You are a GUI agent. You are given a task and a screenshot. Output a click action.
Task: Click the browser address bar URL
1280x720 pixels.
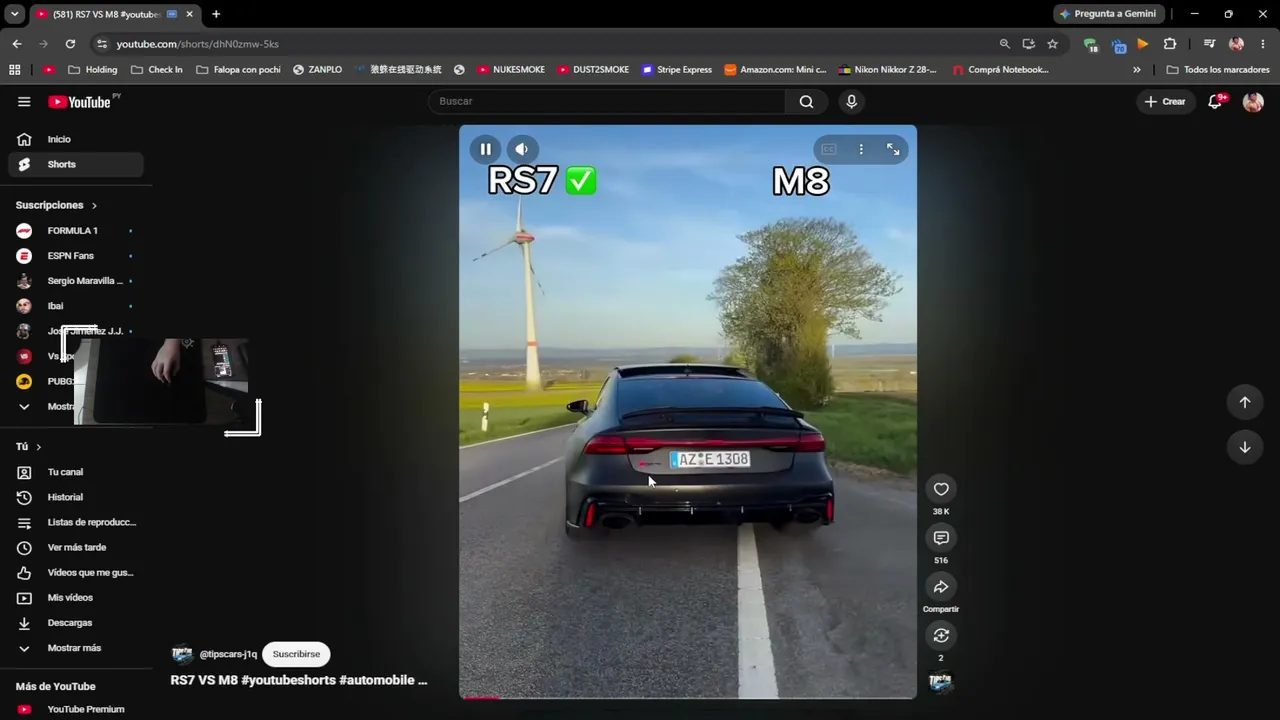click(x=197, y=44)
